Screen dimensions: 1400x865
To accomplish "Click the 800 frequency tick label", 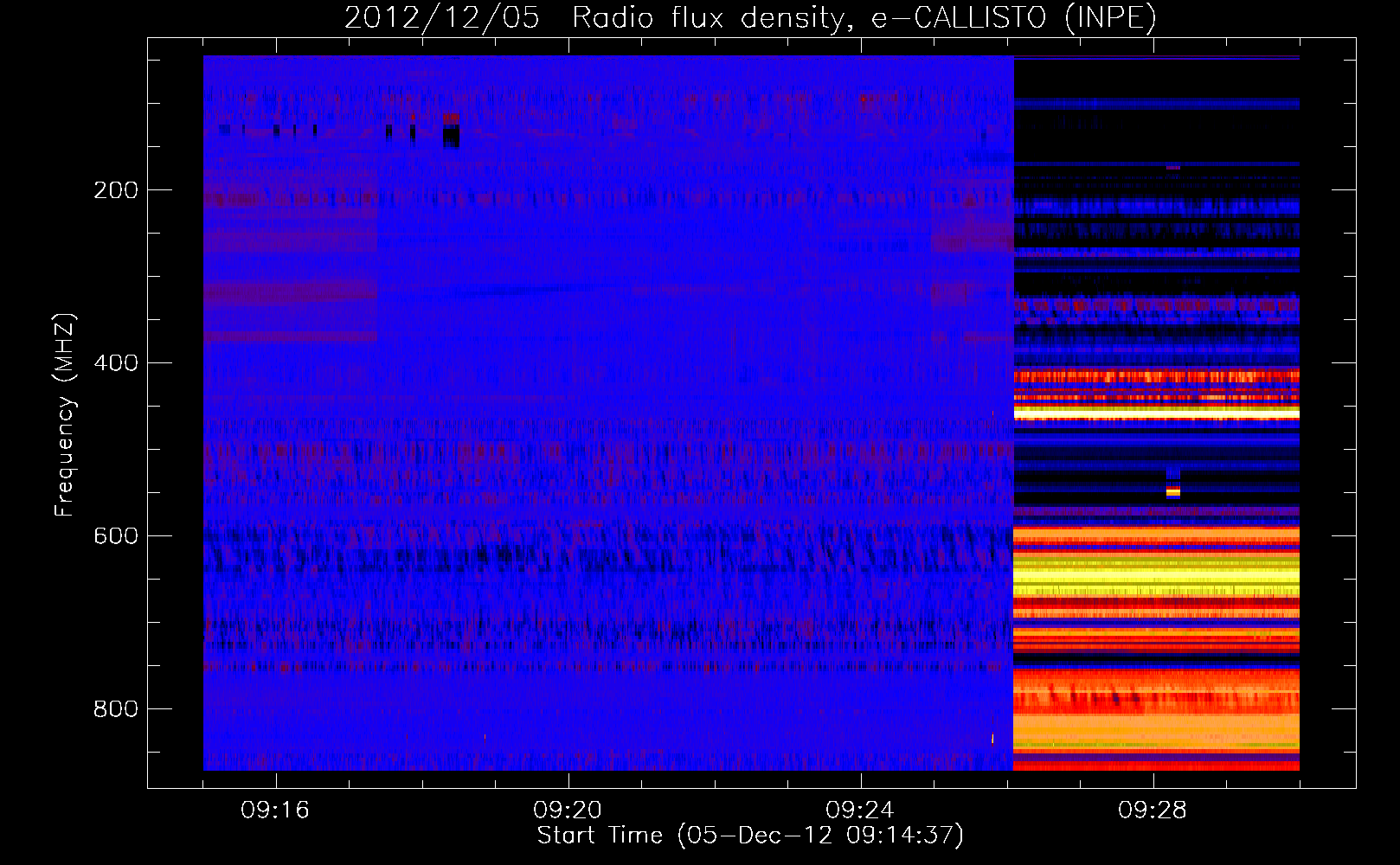I will 116,708.
